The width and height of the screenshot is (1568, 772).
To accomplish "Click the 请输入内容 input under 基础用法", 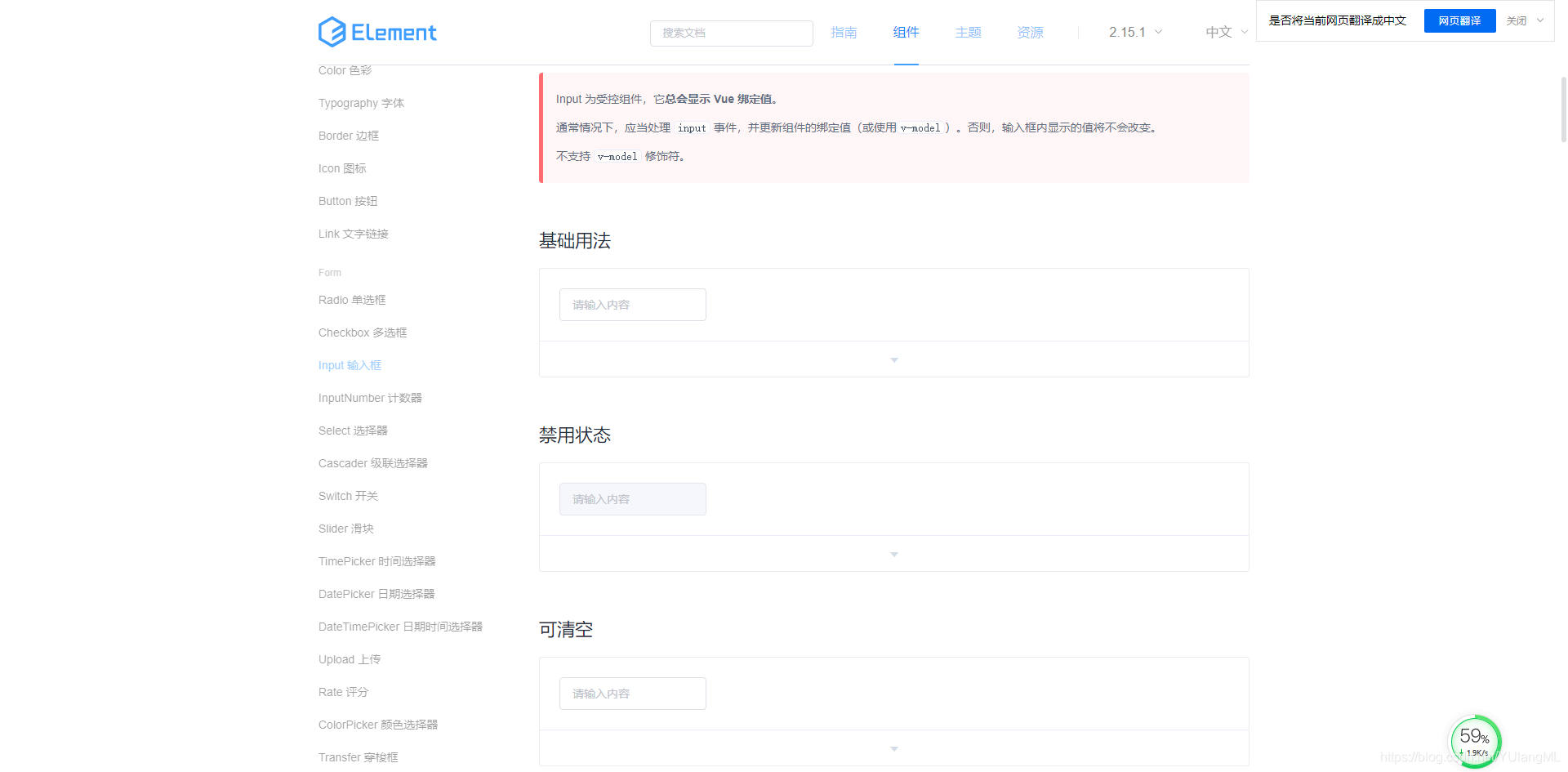I will pyautogui.click(x=632, y=304).
